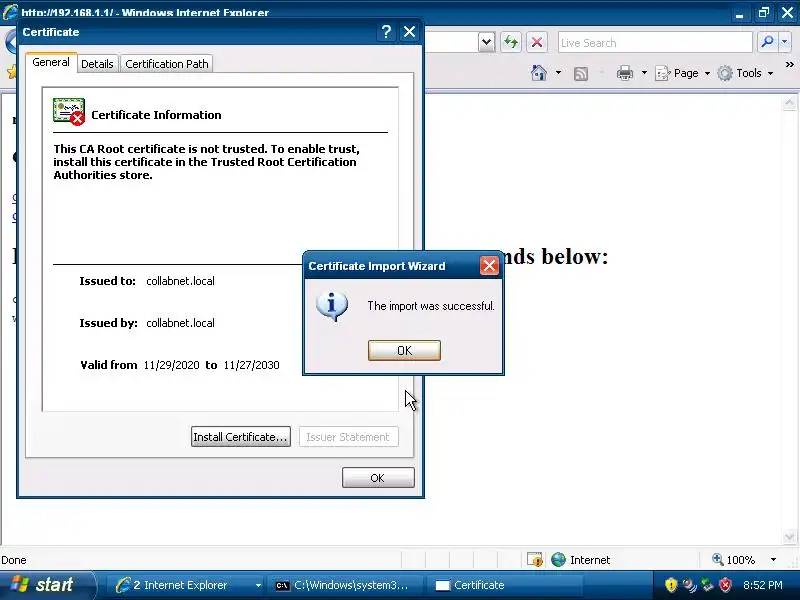
Task: Switch to the command prompt taskbar item
Action: point(347,585)
